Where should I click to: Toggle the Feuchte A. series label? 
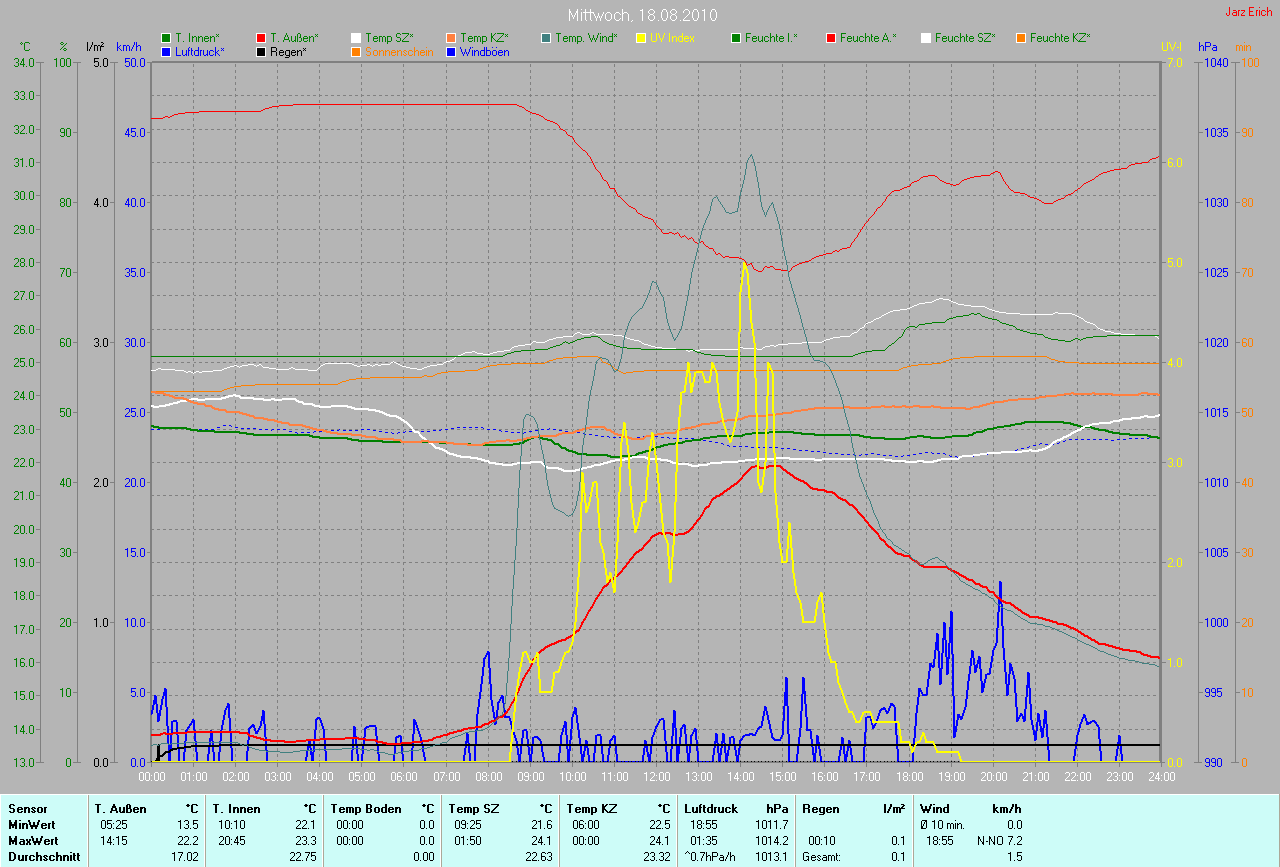868,38
